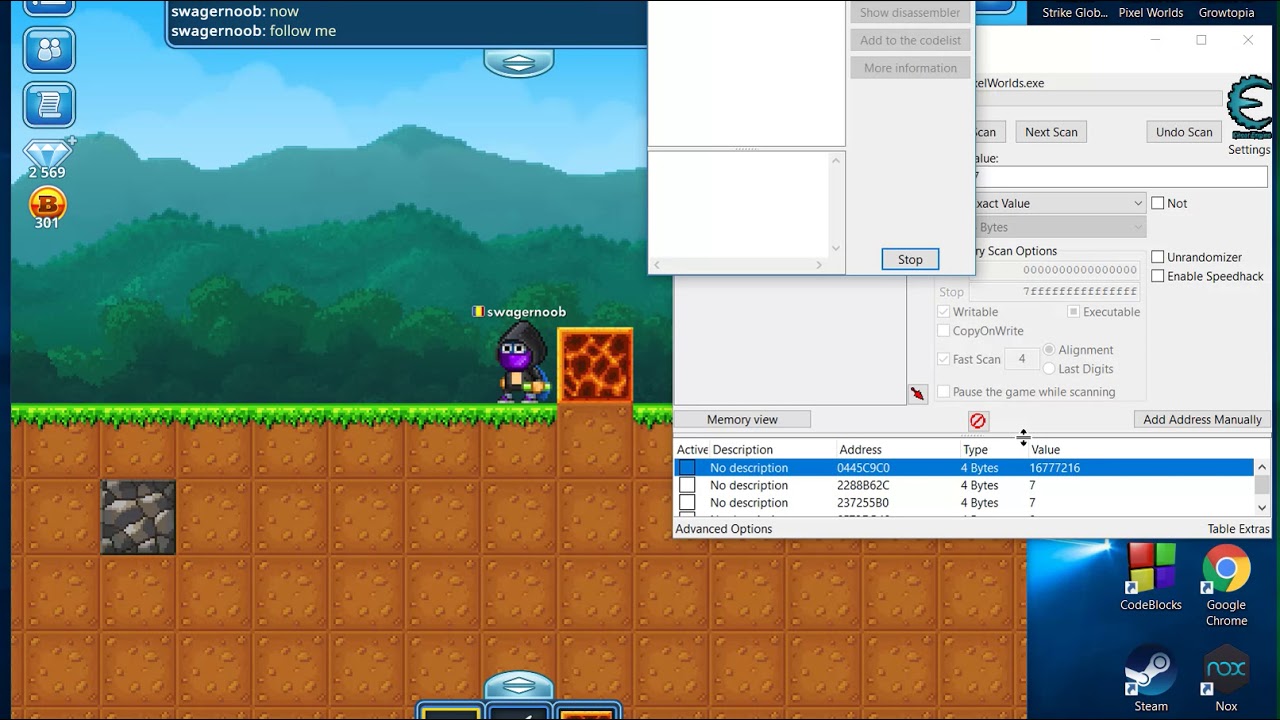Click the stone block in the dirt
Image resolution: width=1280 pixels, height=720 pixels.
pyautogui.click(x=138, y=517)
